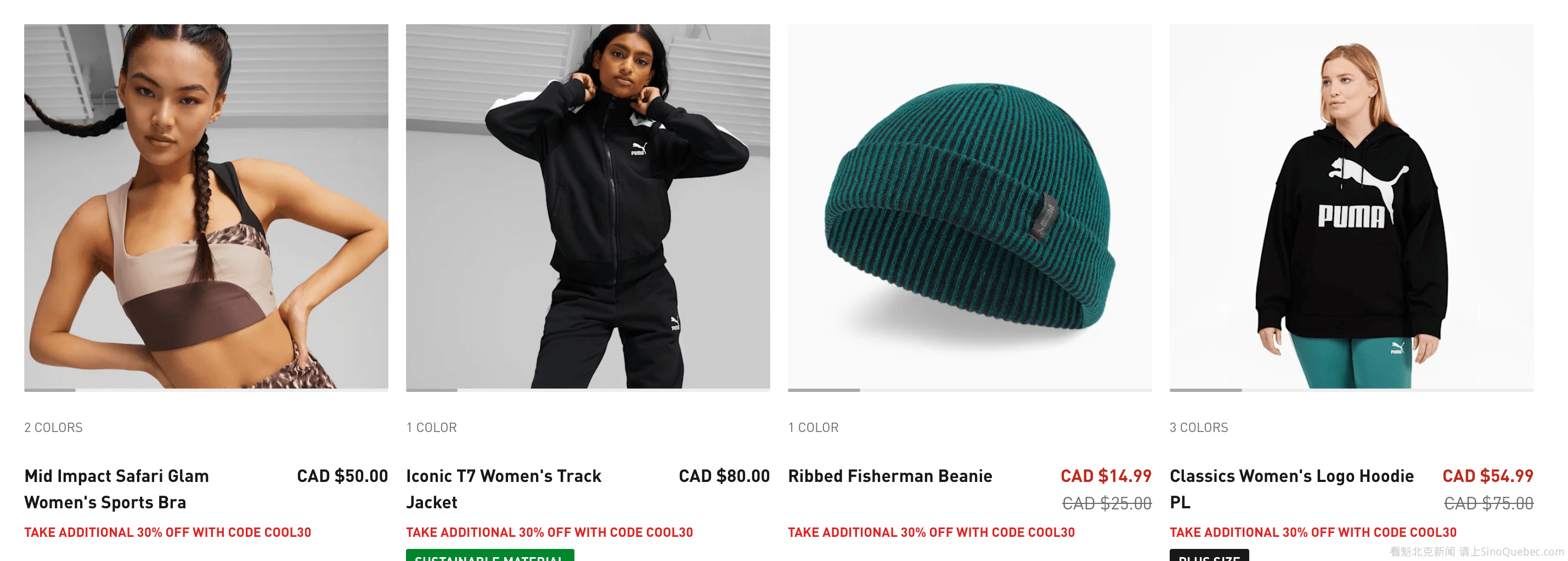Click the CAD $54.99 sale price of the hoodie
The width and height of the screenshot is (1568, 561).
pos(1488,476)
